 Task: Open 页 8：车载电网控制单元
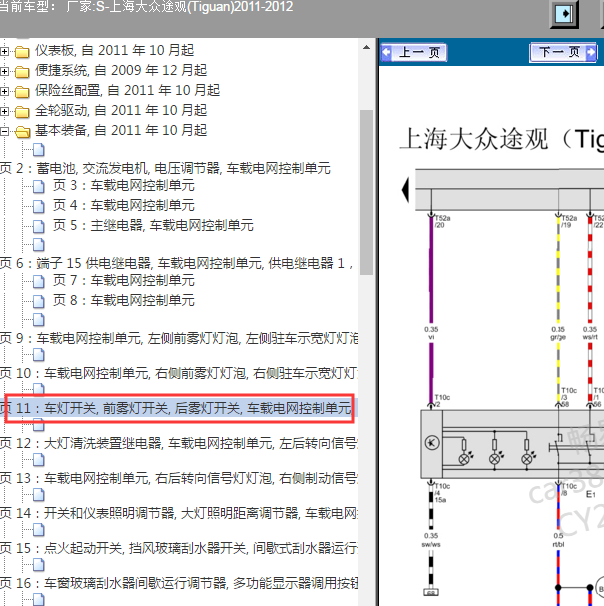(124, 301)
